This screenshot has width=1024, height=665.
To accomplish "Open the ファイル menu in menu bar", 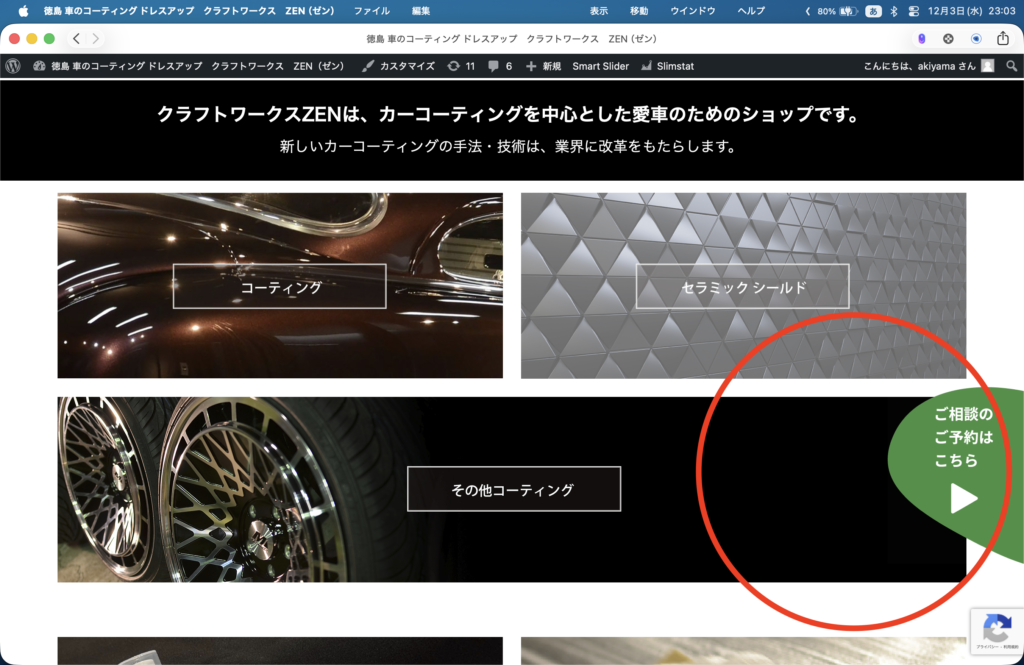I will (x=371, y=11).
